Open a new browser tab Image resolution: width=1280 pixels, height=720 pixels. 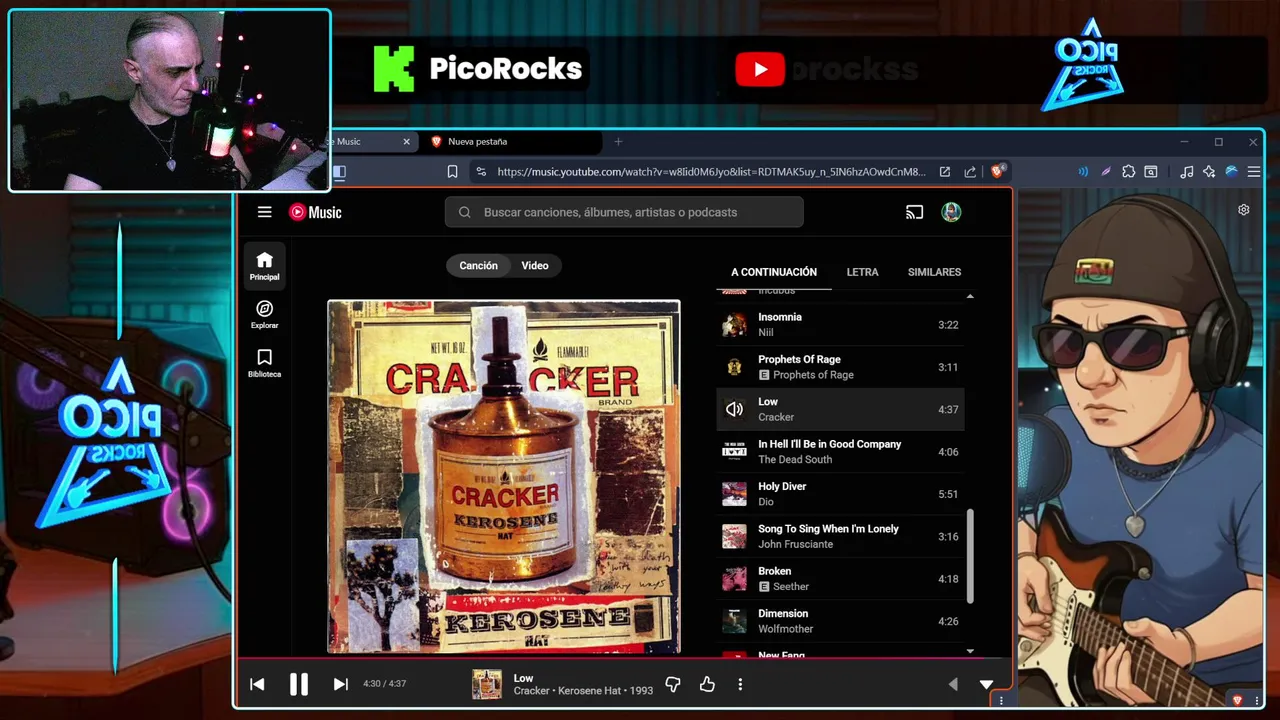click(x=618, y=142)
